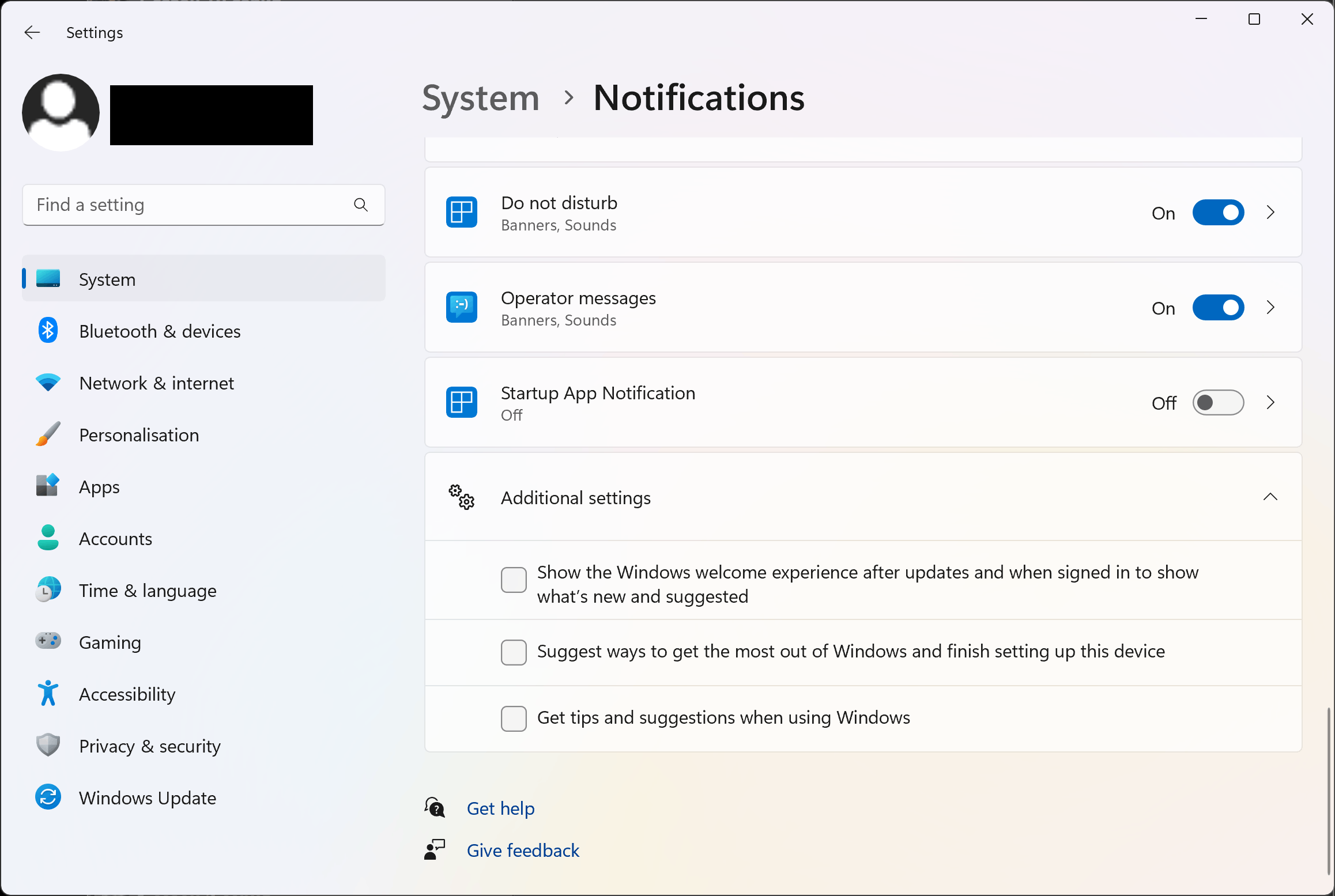The height and width of the screenshot is (896, 1335).
Task: Enable the Startup App Notification toggle
Action: tap(1218, 403)
